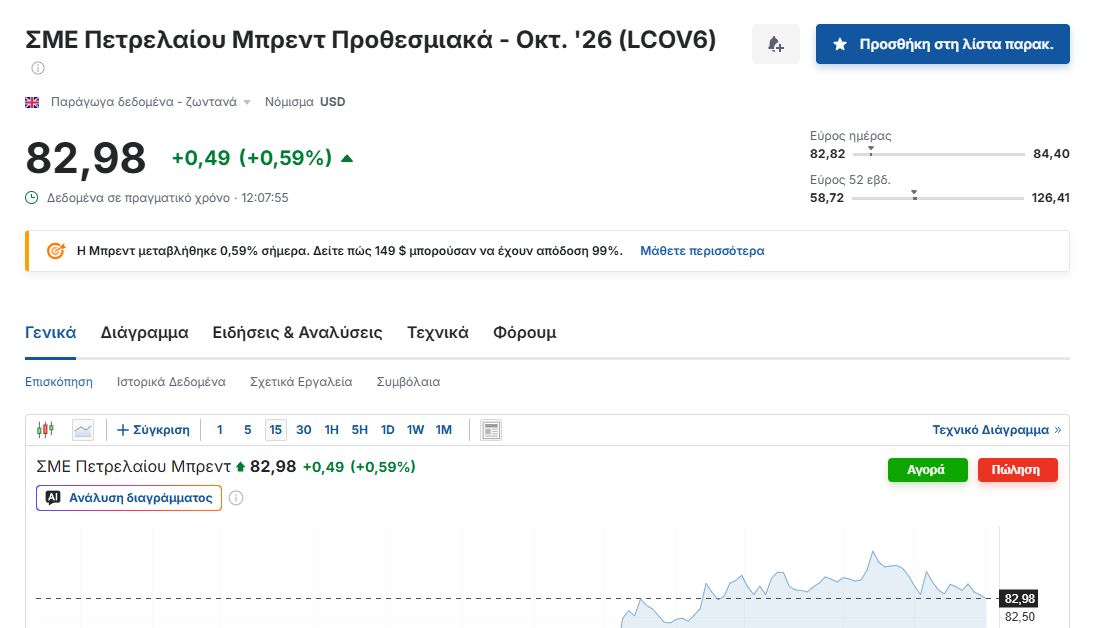Viewport: 1104px width, 628px height.
Task: Click the chart news/table layout icon
Action: [x=491, y=429]
